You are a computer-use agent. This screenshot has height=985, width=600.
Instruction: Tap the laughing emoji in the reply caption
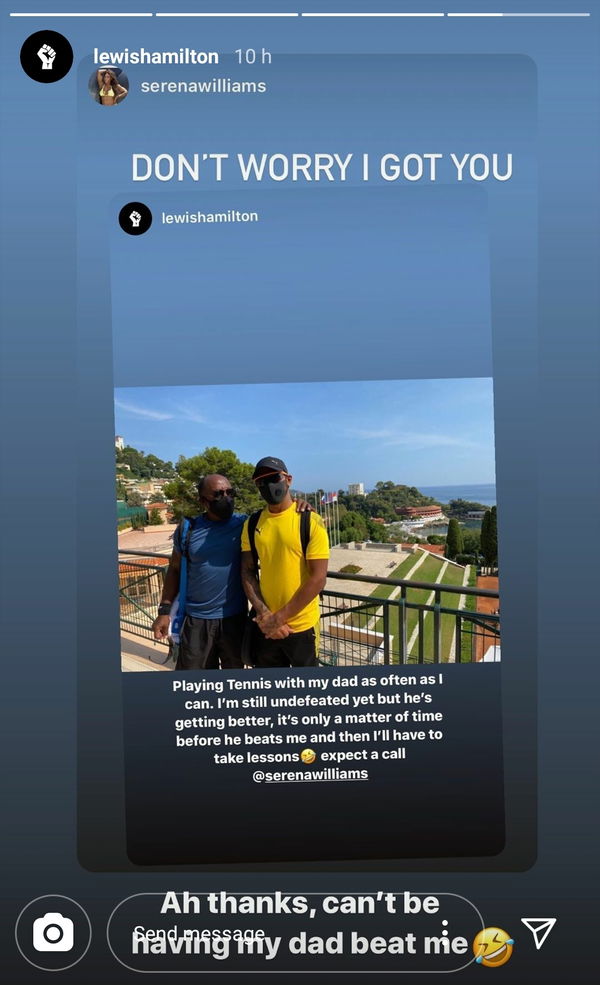[x=493, y=946]
